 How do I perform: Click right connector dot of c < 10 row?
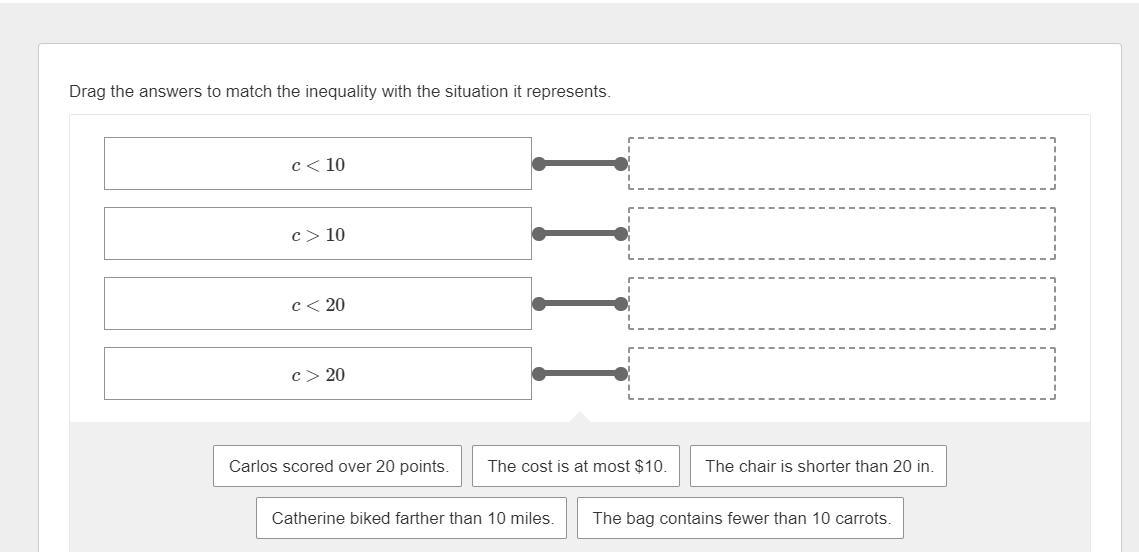(621, 164)
